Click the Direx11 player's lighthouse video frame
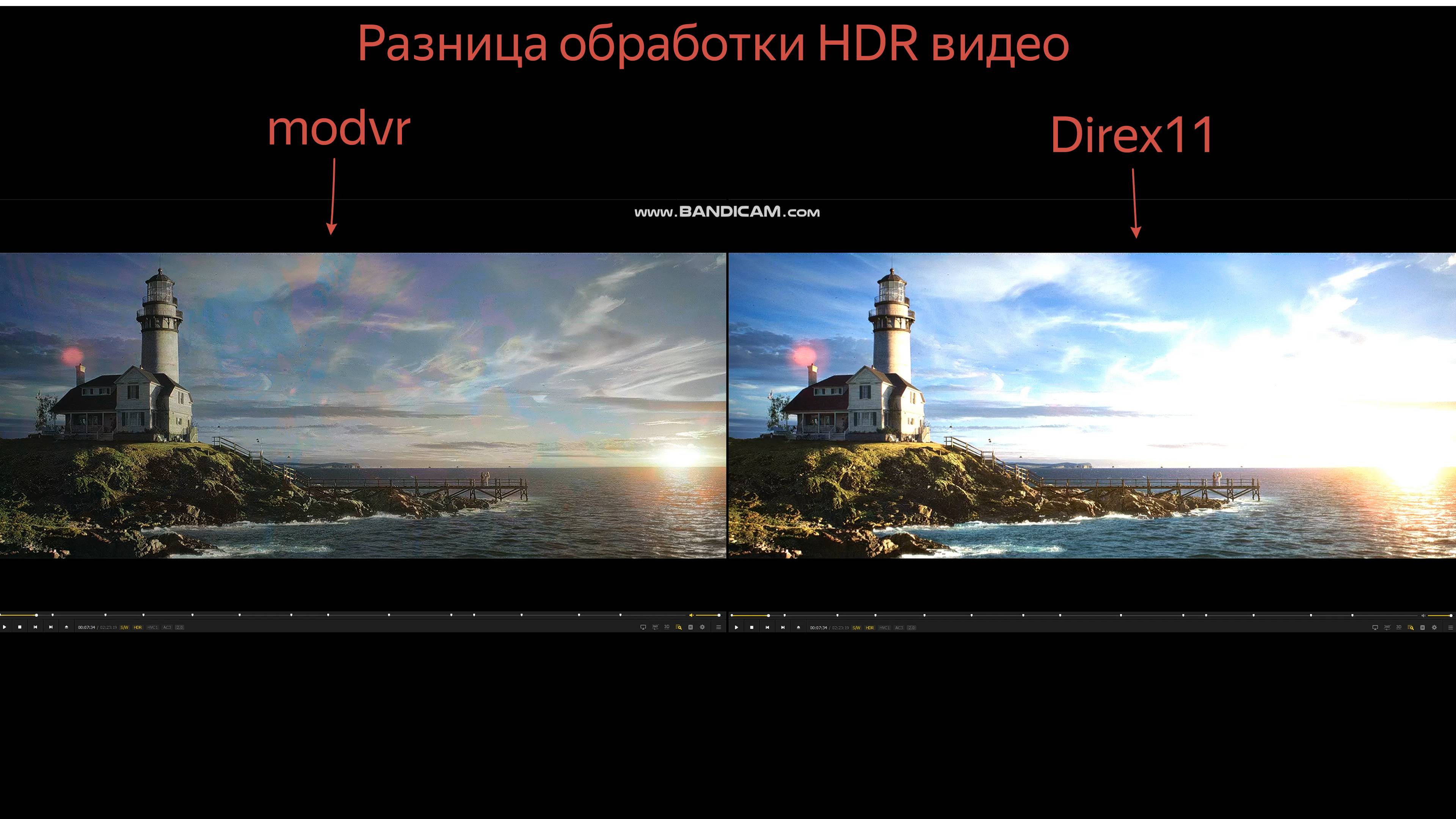Viewport: 1456px width, 819px height. tap(1092, 406)
